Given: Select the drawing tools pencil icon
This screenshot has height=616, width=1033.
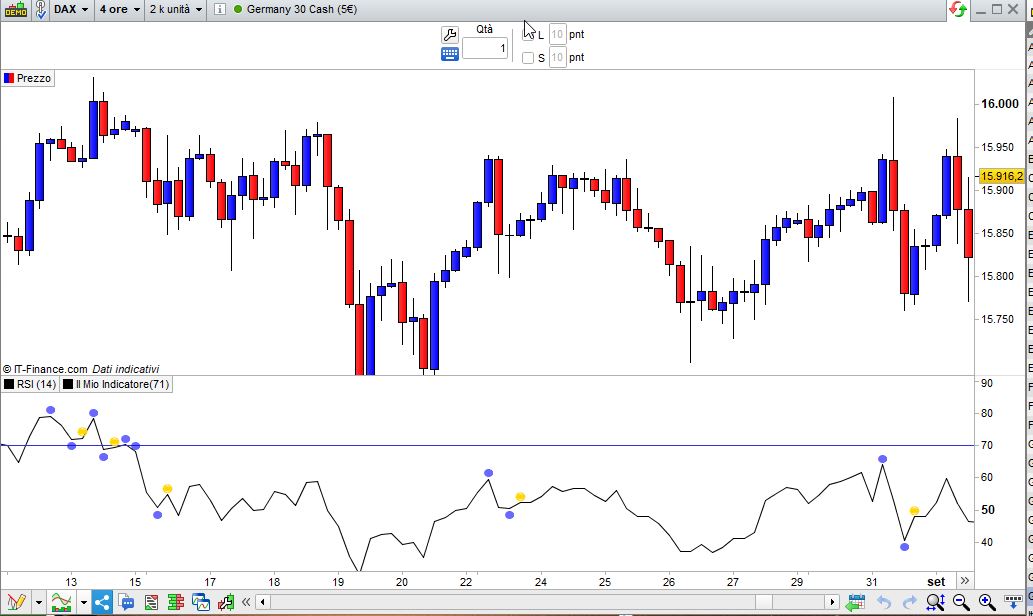Looking at the screenshot, I should [x=16, y=602].
